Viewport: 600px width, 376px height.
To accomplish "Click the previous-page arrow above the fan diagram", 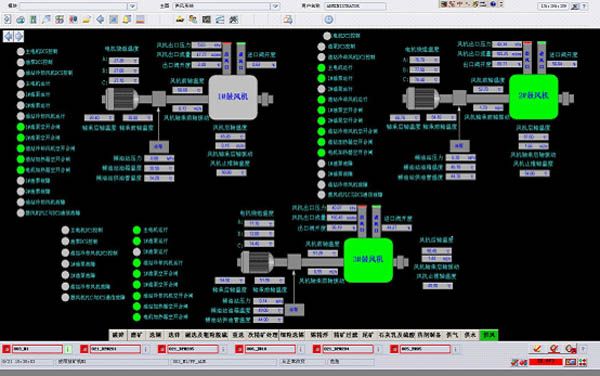I will 8,36.
